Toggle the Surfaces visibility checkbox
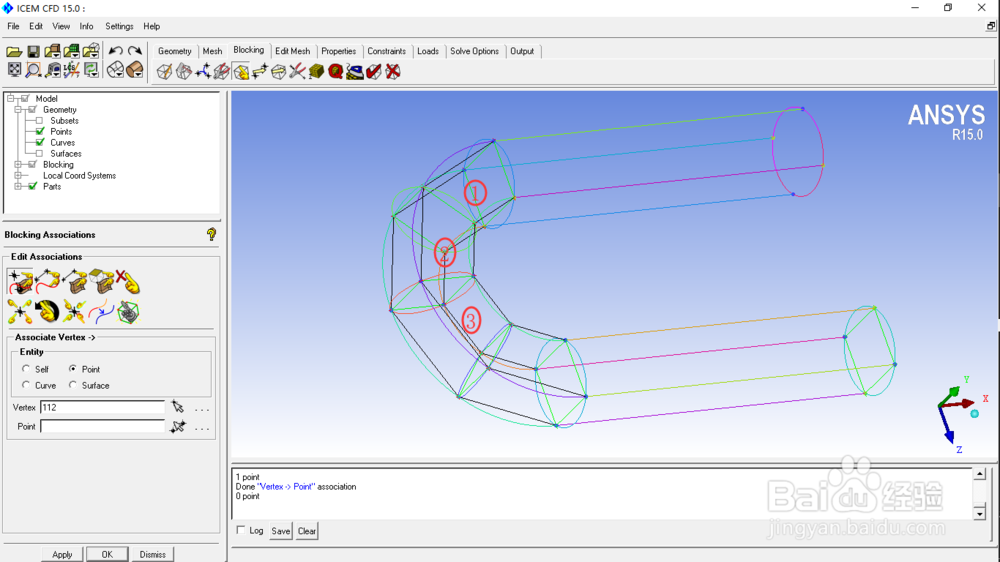This screenshot has width=1000, height=562. click(40, 153)
